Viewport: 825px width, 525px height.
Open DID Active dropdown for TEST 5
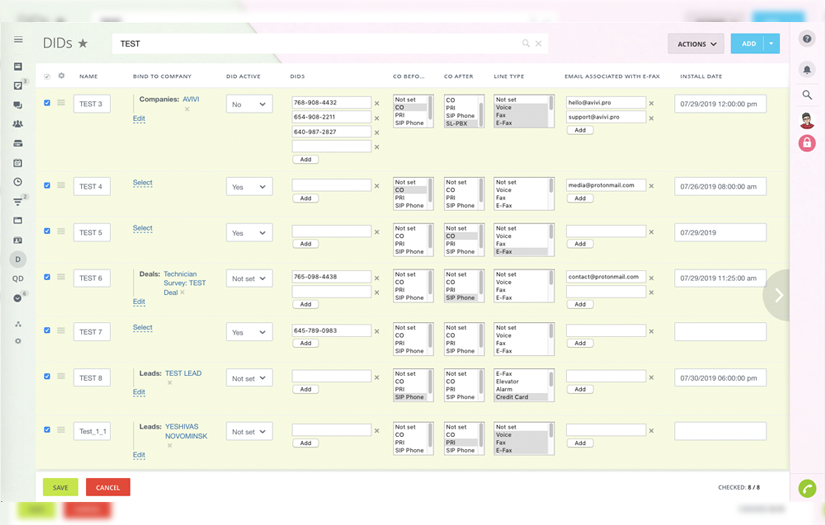[249, 233]
